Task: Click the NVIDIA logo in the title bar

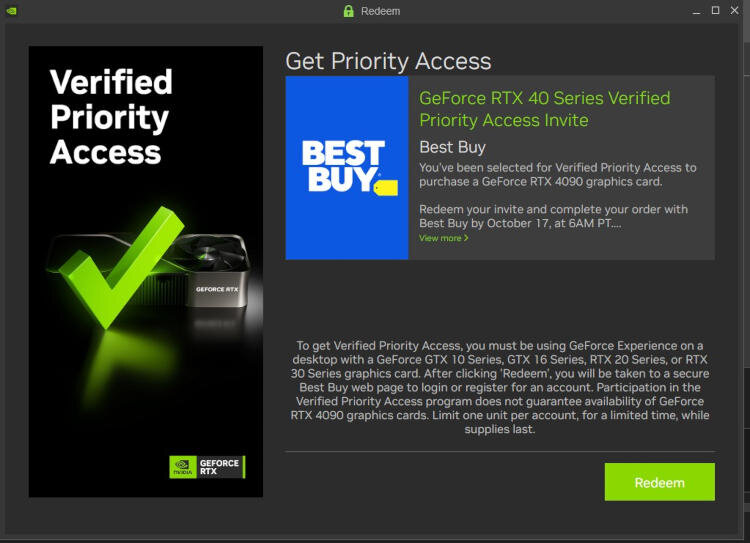Action: (x=11, y=11)
